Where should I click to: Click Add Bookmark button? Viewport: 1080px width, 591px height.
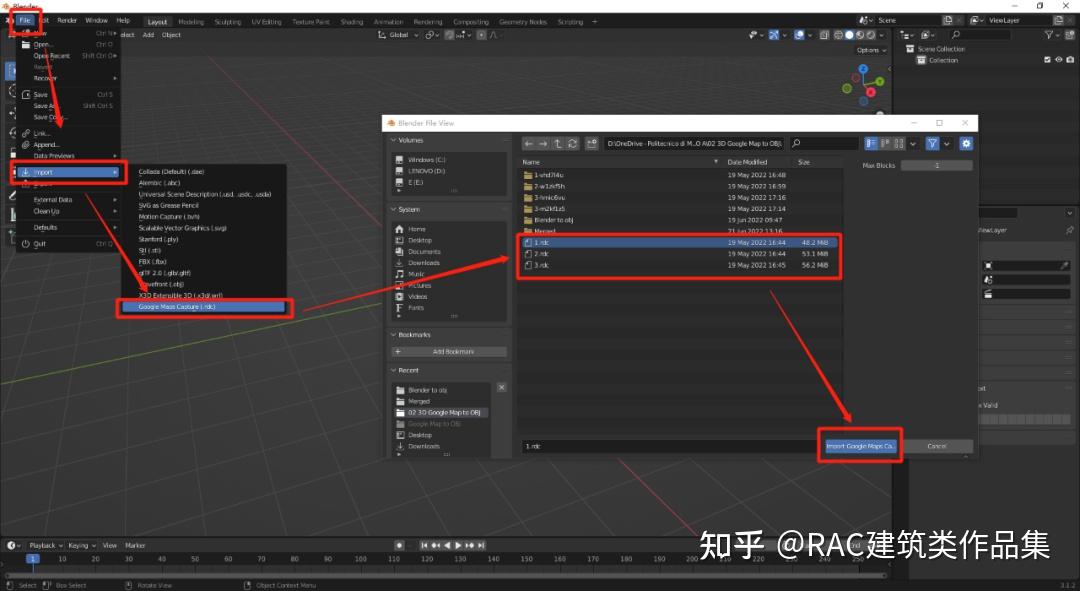(449, 351)
